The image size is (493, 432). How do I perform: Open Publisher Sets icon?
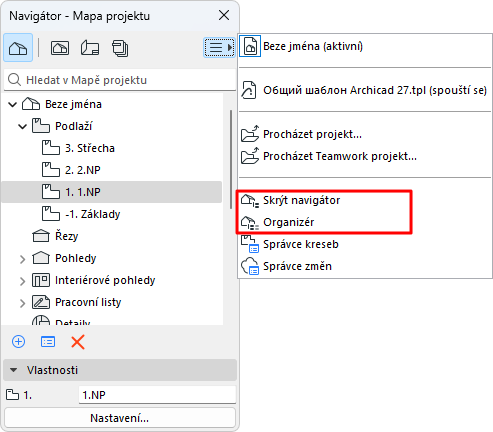click(120, 48)
